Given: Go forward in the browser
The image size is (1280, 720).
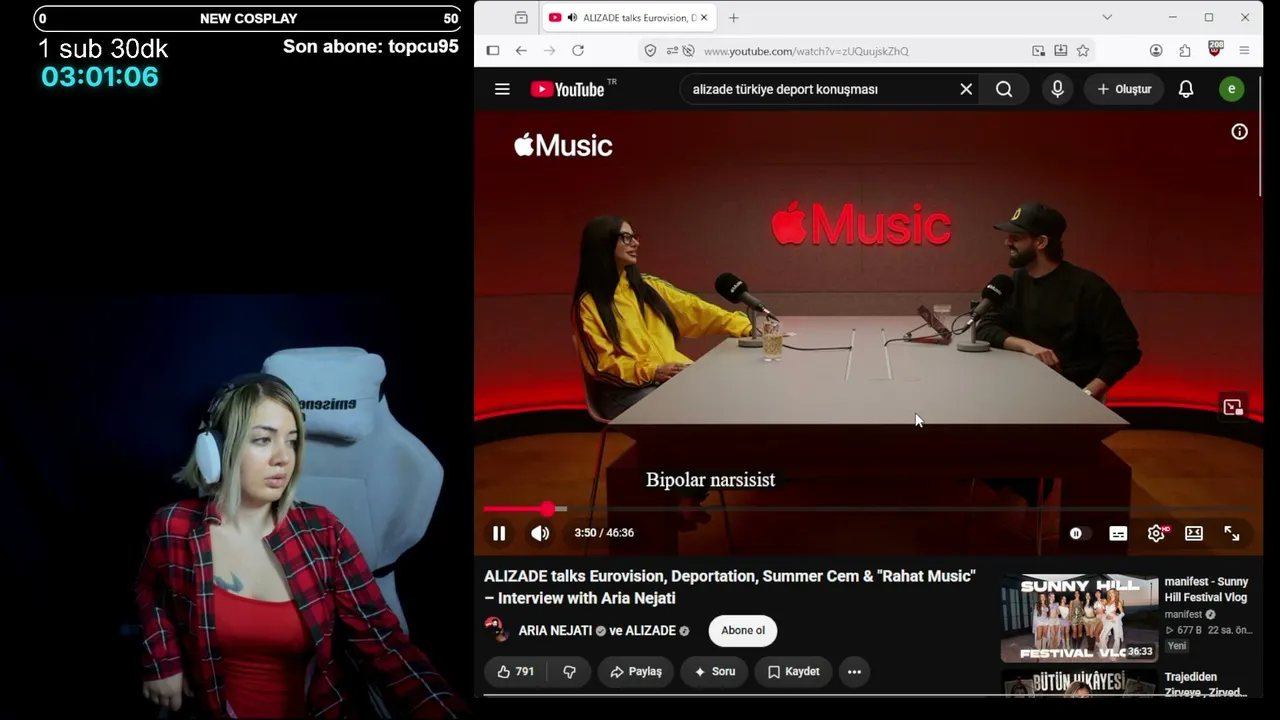Looking at the screenshot, I should (x=549, y=51).
